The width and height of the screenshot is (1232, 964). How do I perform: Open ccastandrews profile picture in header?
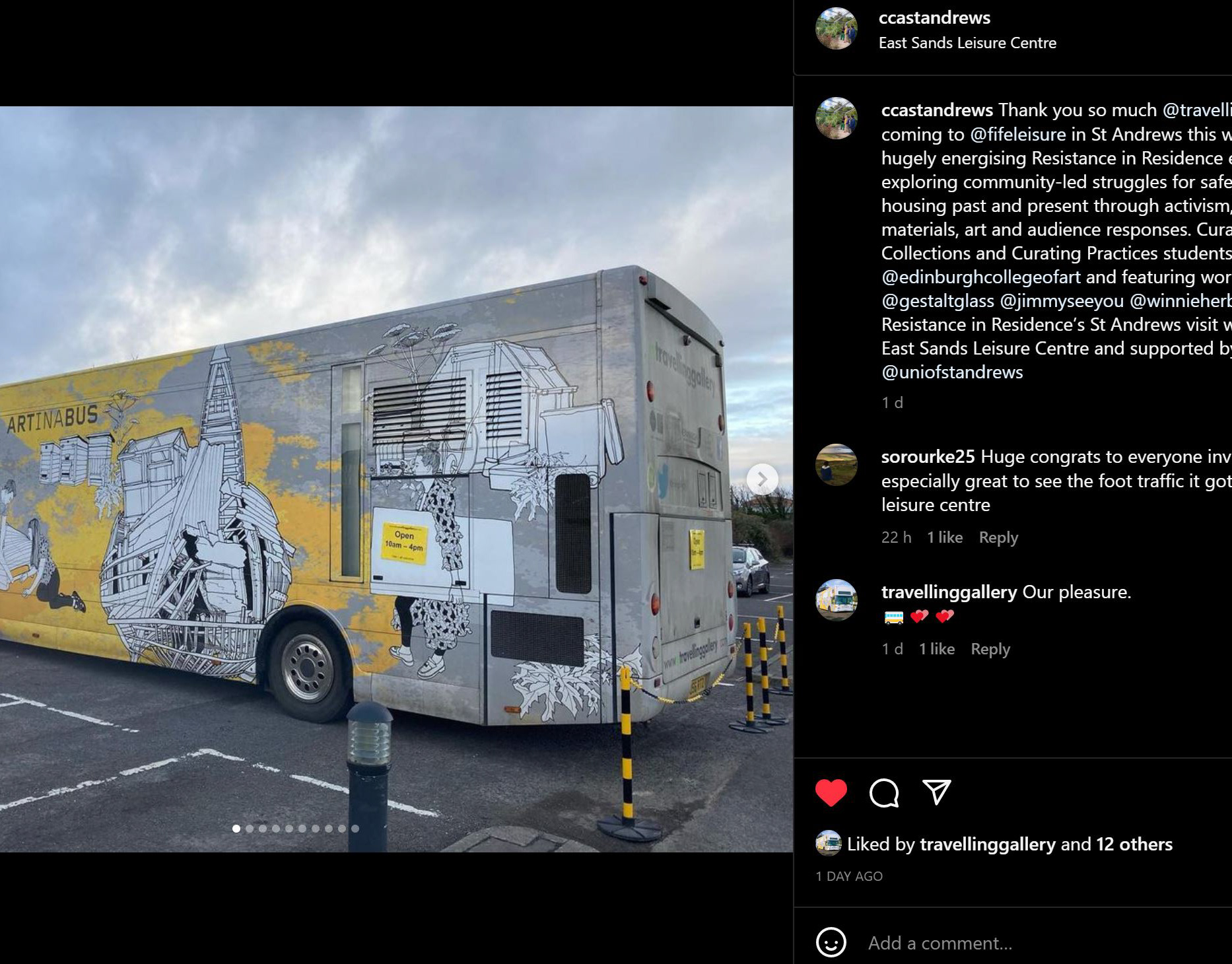coord(837,28)
